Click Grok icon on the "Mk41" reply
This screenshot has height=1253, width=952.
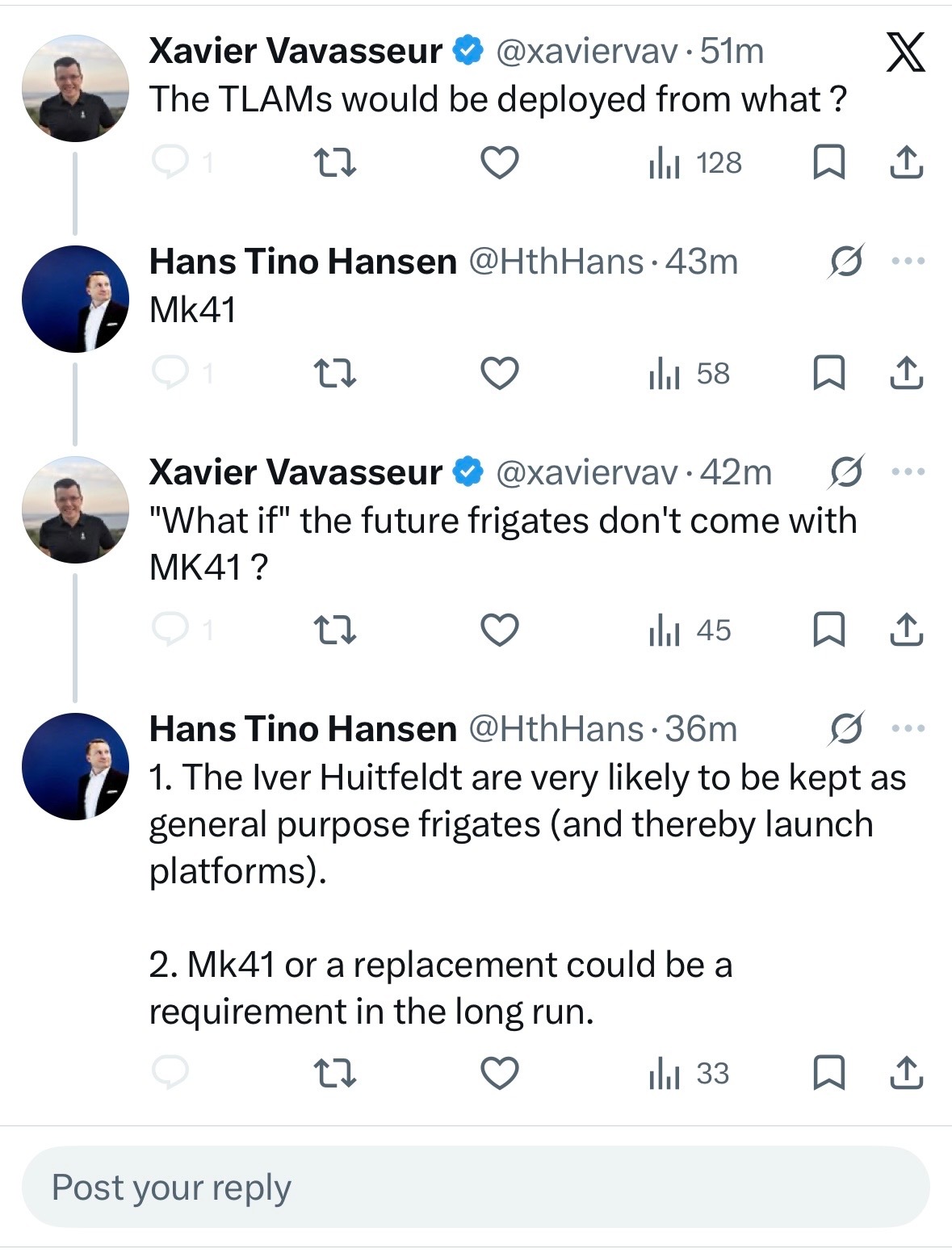pos(845,262)
